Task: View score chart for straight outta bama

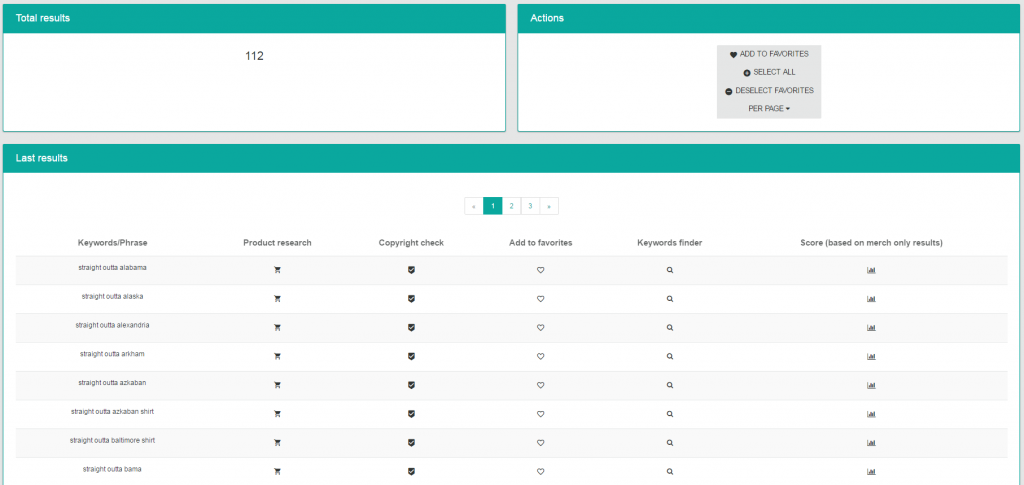Action: (x=871, y=471)
